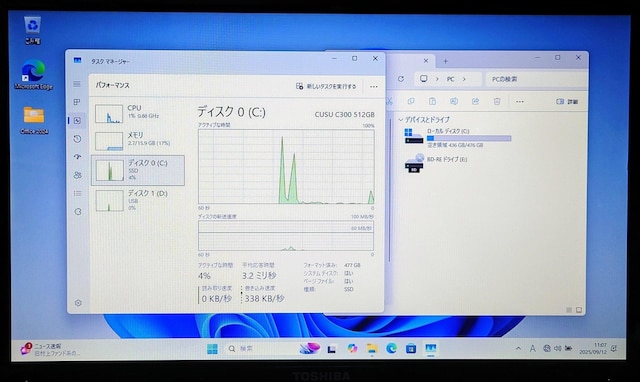Click the disk active time graph
The image size is (640, 382).
pyautogui.click(x=286, y=167)
